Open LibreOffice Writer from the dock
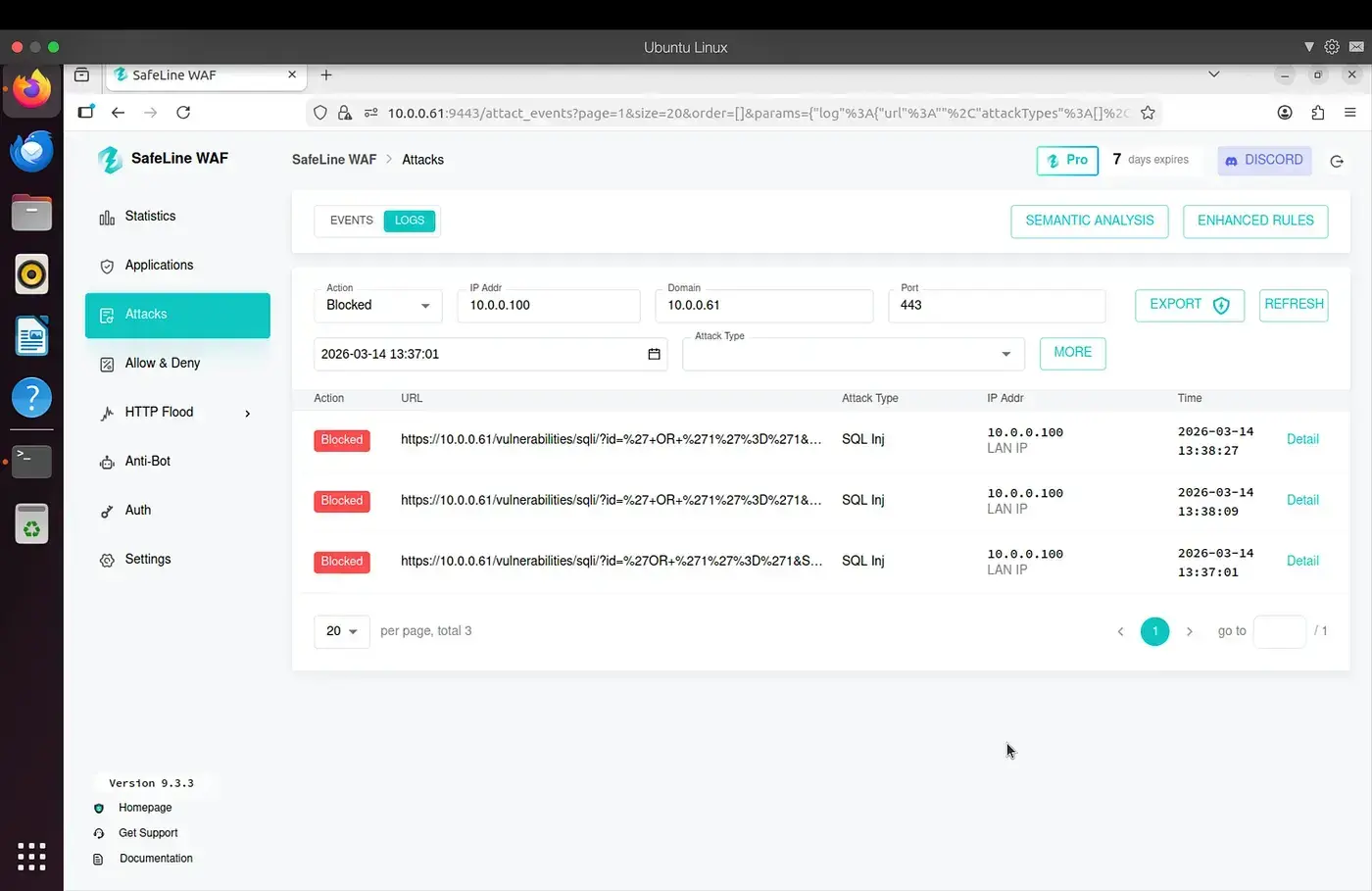1372x891 pixels. pos(31,336)
